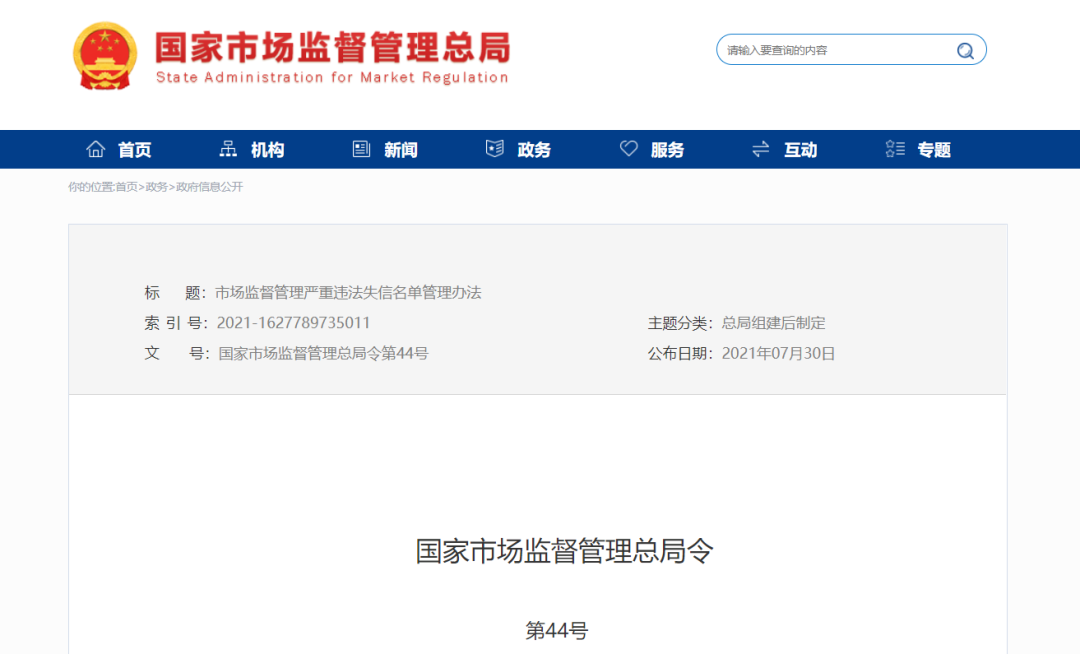Click the 新闻 news icon
The image size is (1080, 654).
pyautogui.click(x=361, y=148)
